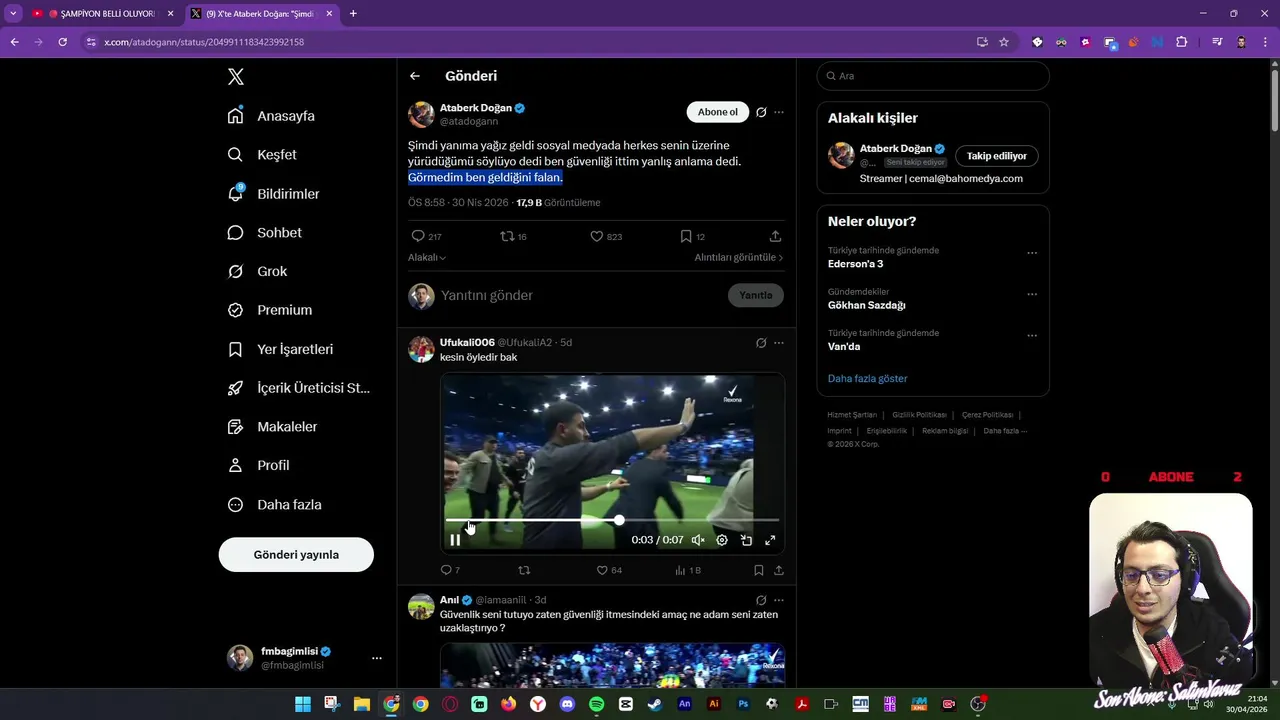The image size is (1280, 720).
Task: Share Ufukali006's comment
Action: (779, 570)
